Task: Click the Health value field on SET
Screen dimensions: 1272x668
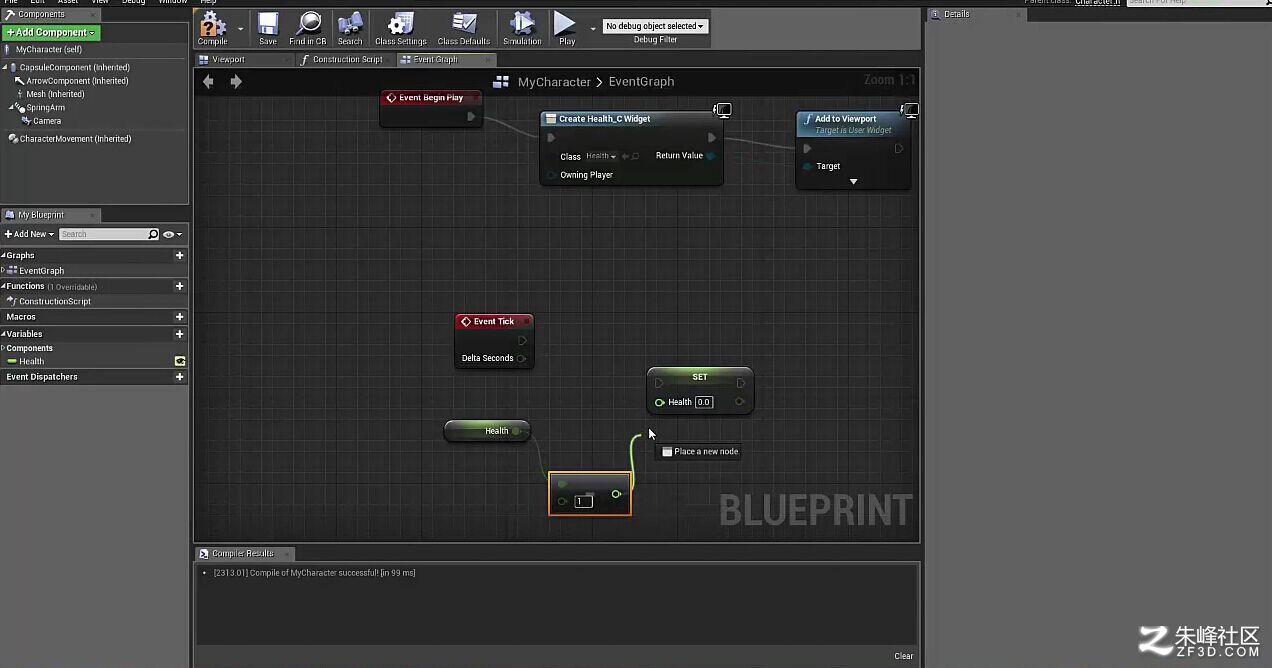Action: pos(704,402)
